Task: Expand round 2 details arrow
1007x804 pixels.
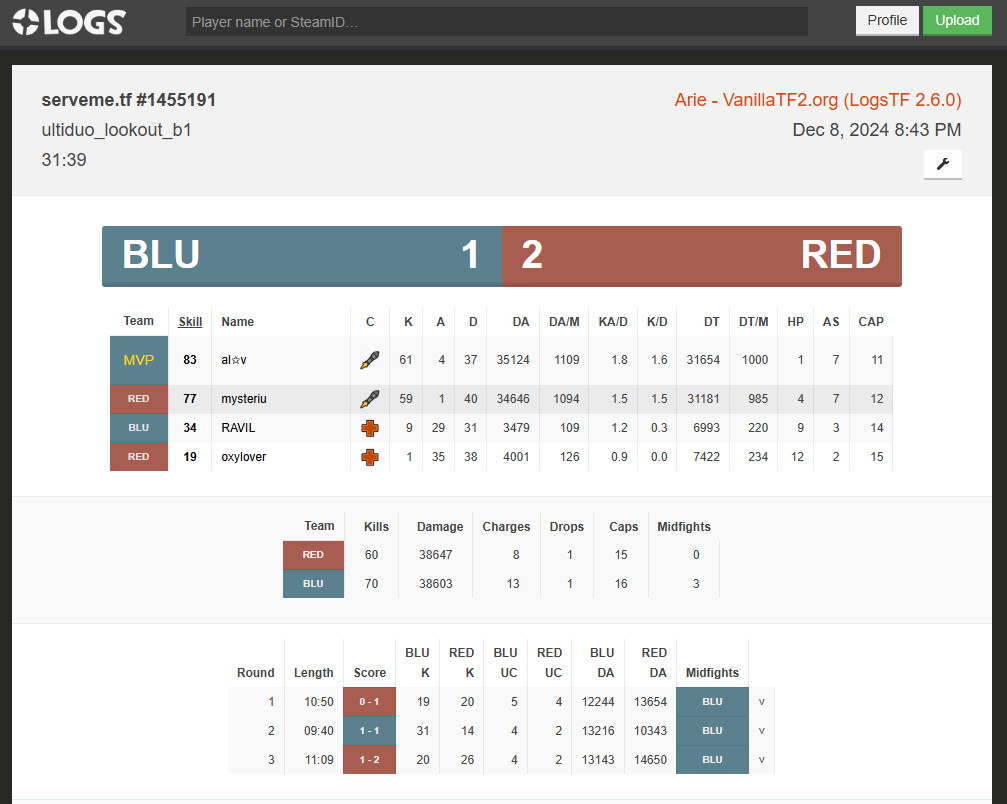Action: (762, 731)
